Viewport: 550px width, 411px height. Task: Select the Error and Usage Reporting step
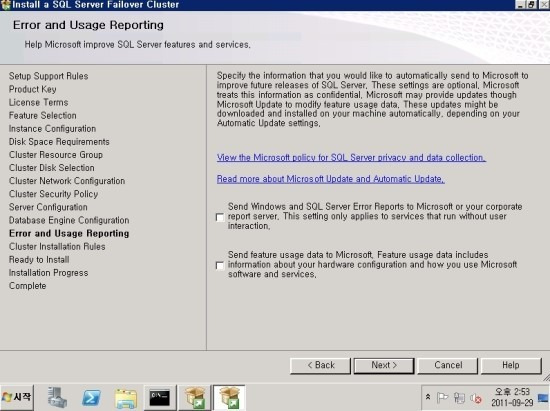tap(69, 234)
